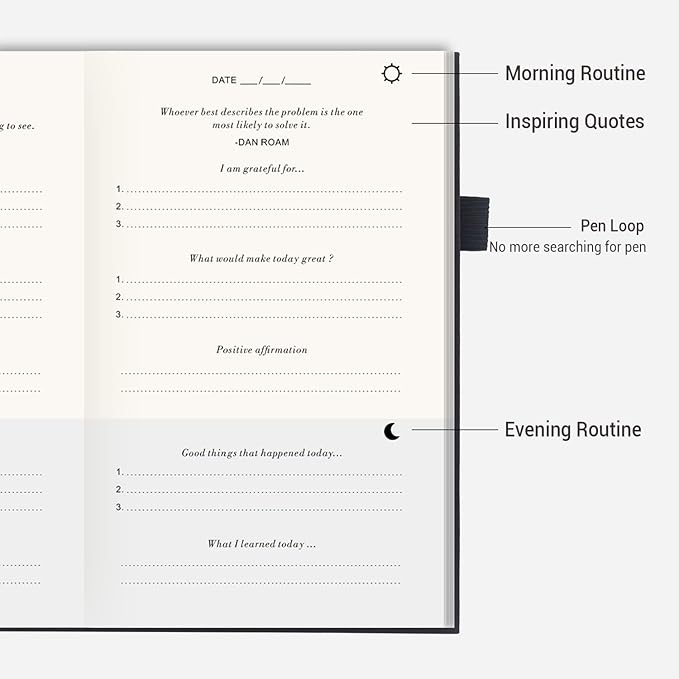Click the "Positive affirmation" heading
The image size is (679, 679).
[x=262, y=350]
